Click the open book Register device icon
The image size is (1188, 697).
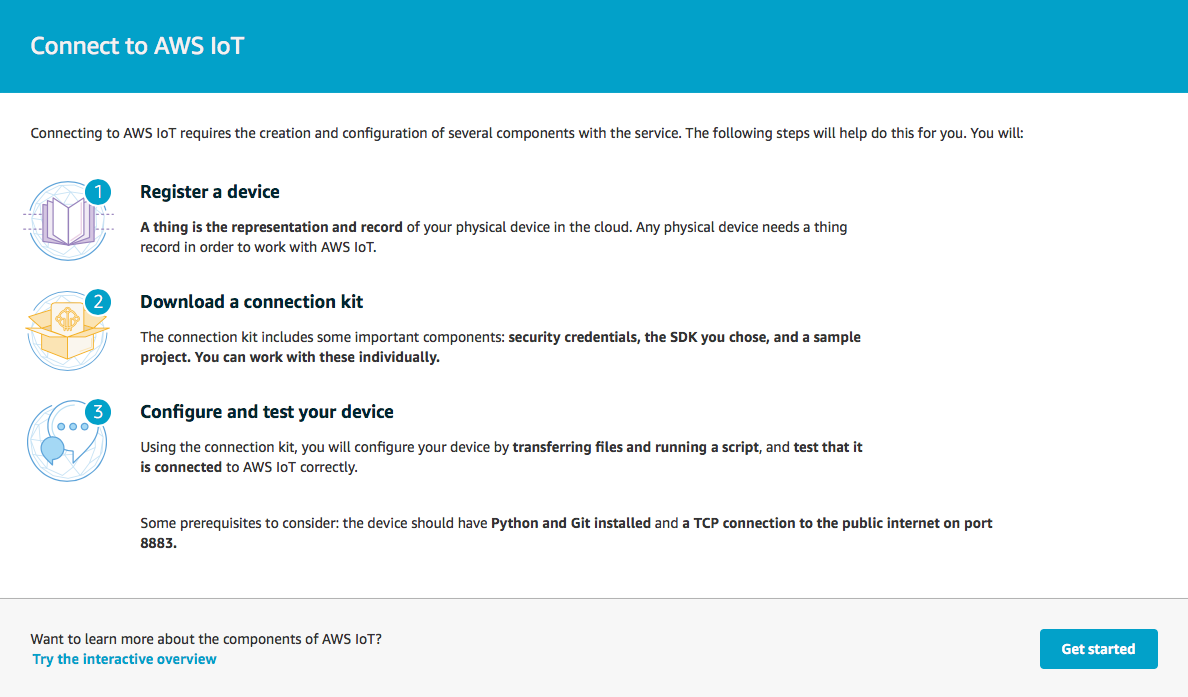click(68, 221)
